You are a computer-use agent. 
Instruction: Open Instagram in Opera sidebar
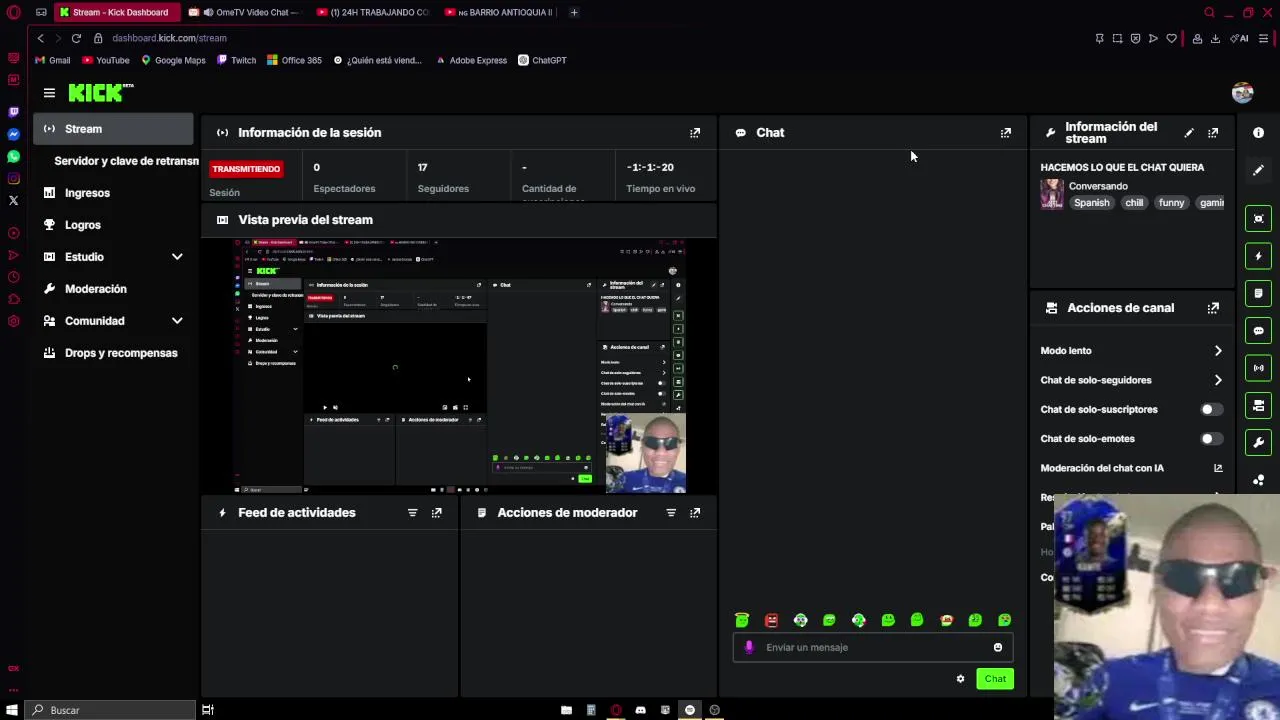pos(13,179)
